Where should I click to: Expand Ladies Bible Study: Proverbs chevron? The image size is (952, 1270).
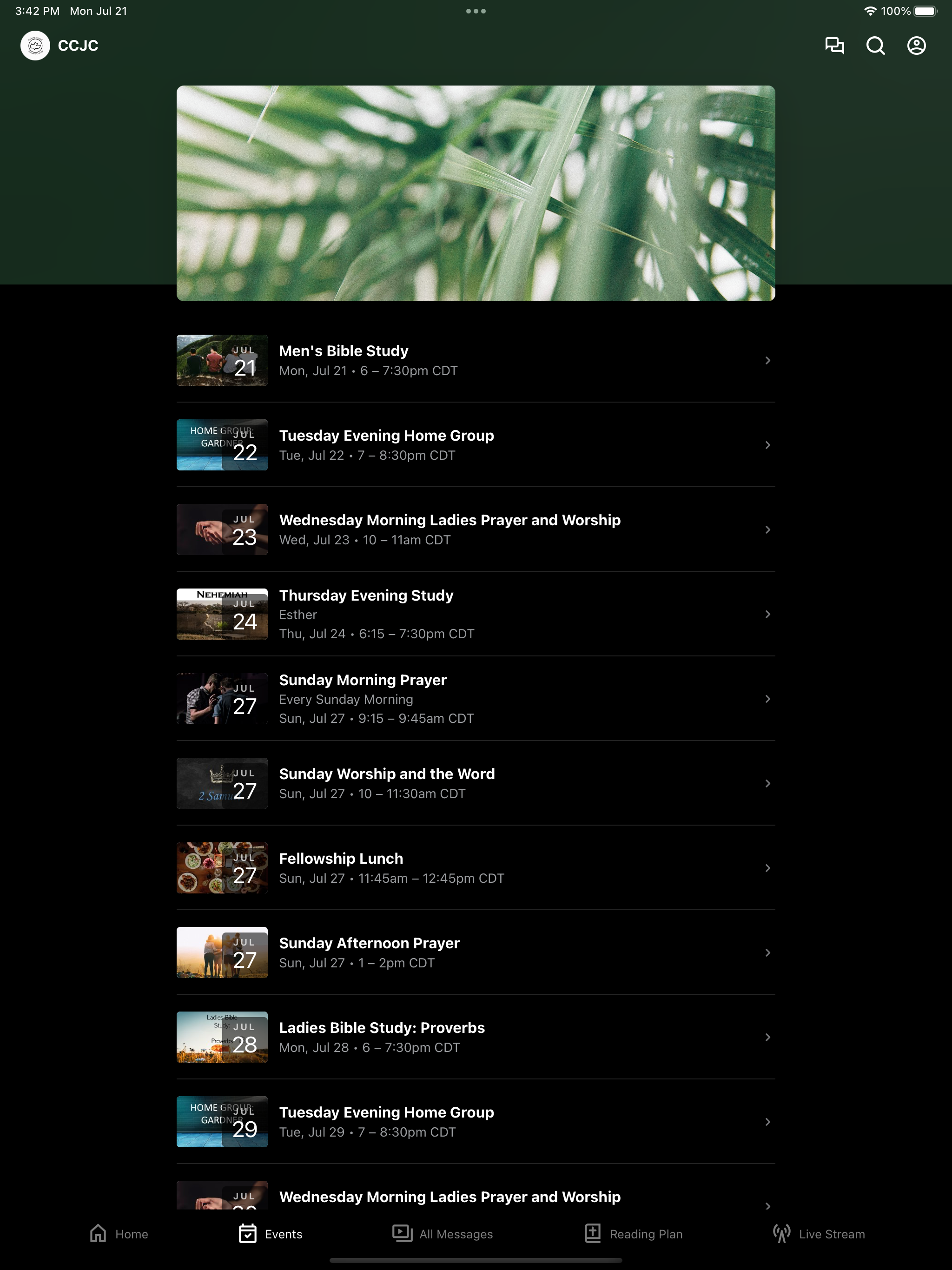(767, 1037)
